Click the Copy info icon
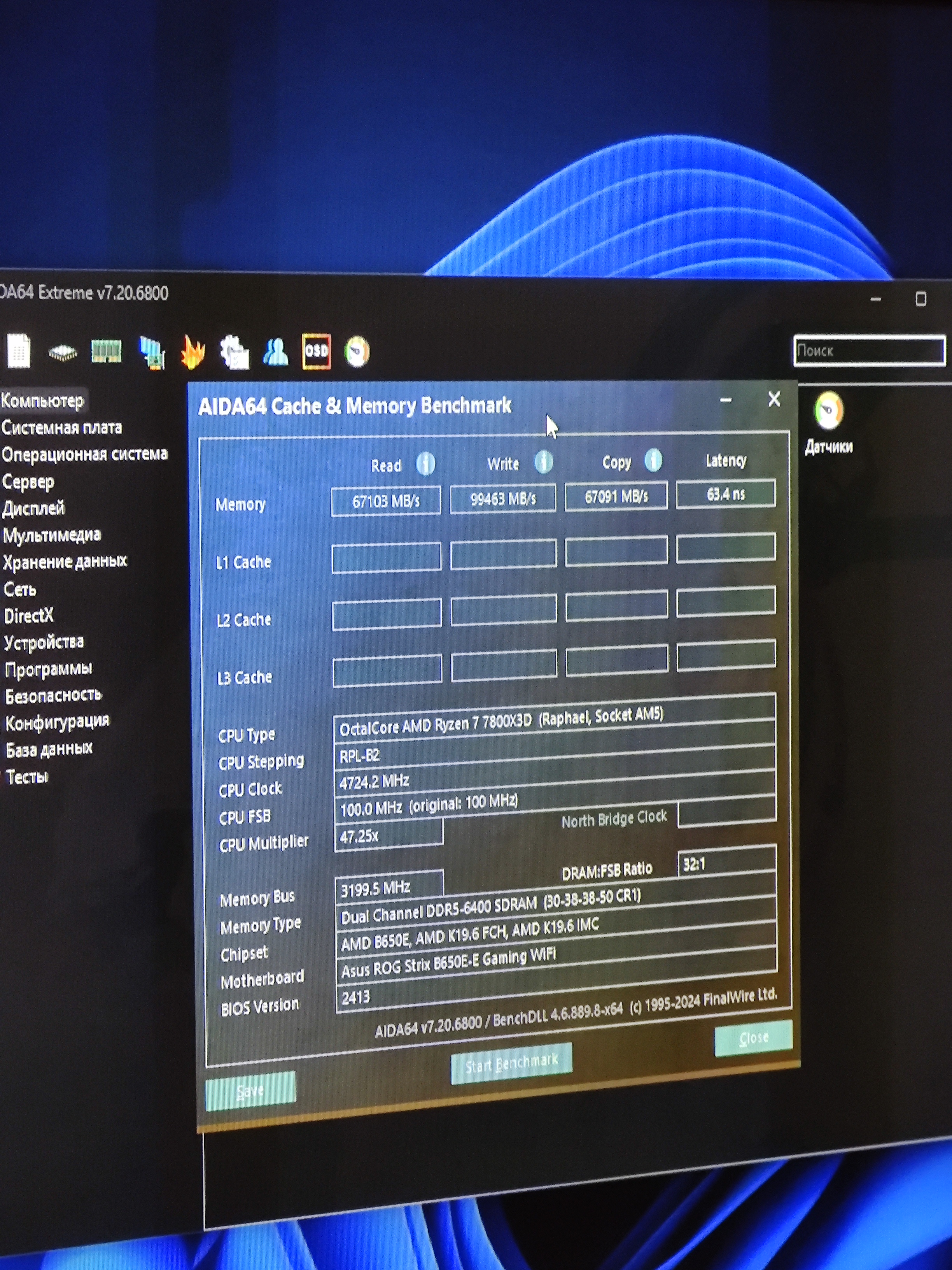The image size is (952, 1270). 653,460
